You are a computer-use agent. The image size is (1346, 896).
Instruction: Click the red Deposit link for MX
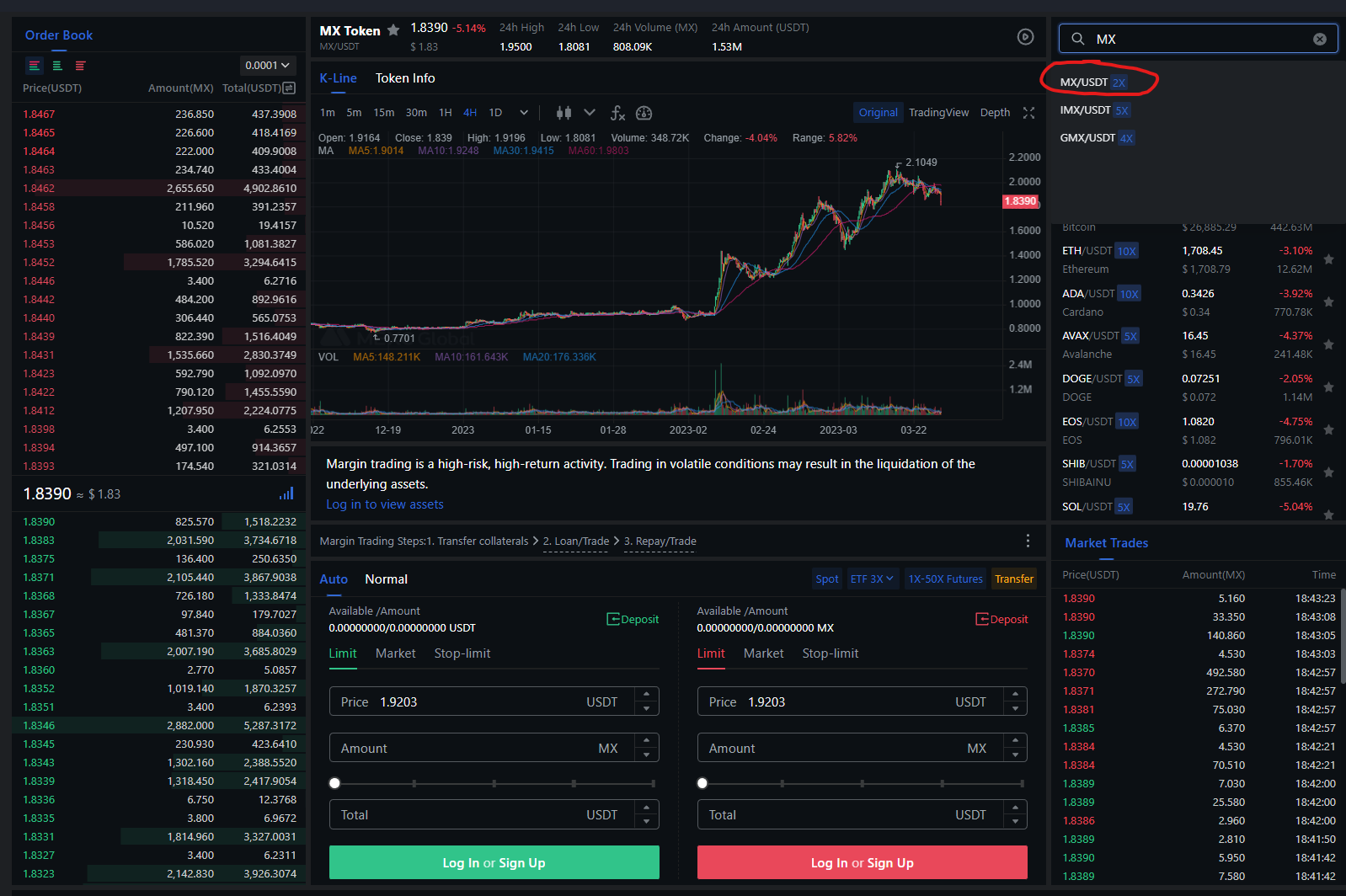point(1001,619)
